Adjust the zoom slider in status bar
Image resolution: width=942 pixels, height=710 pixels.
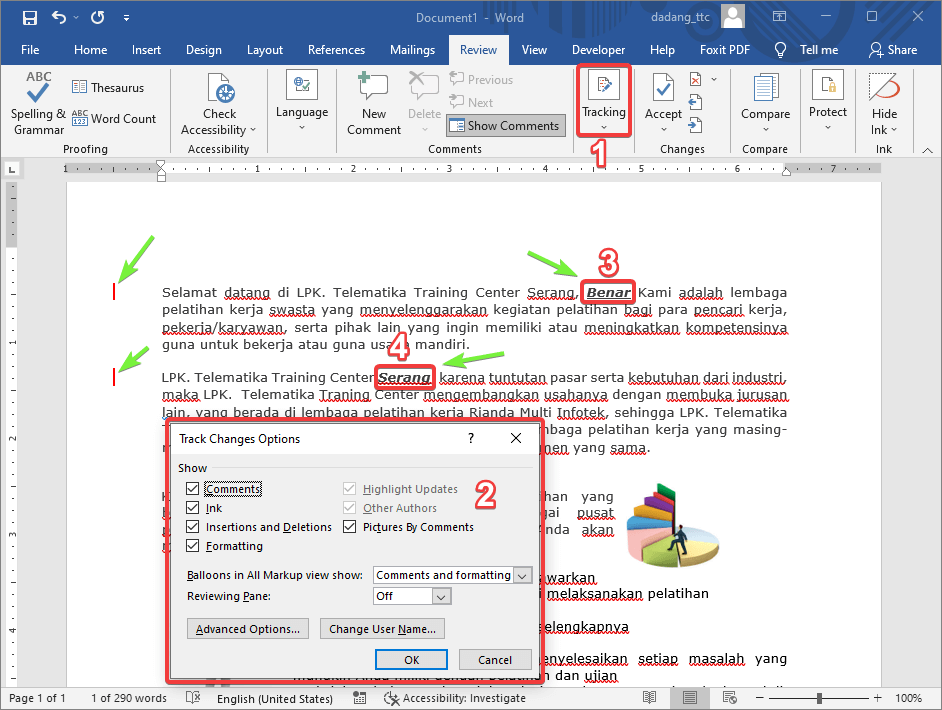click(819, 698)
